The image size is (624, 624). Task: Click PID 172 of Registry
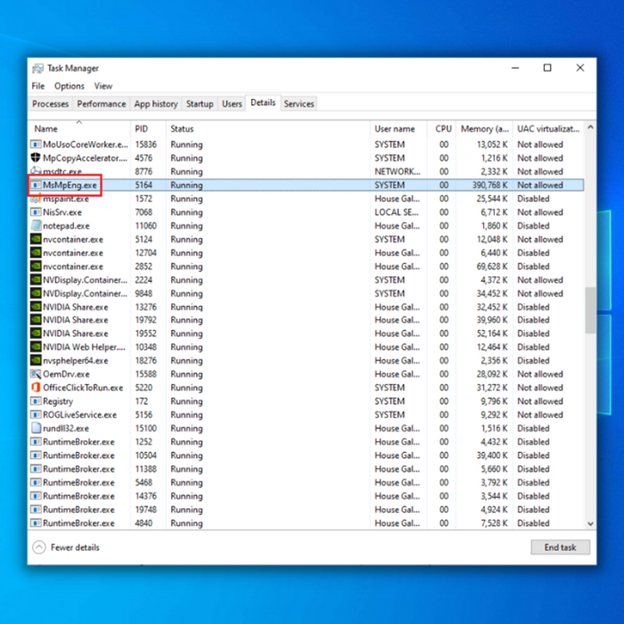click(x=141, y=401)
